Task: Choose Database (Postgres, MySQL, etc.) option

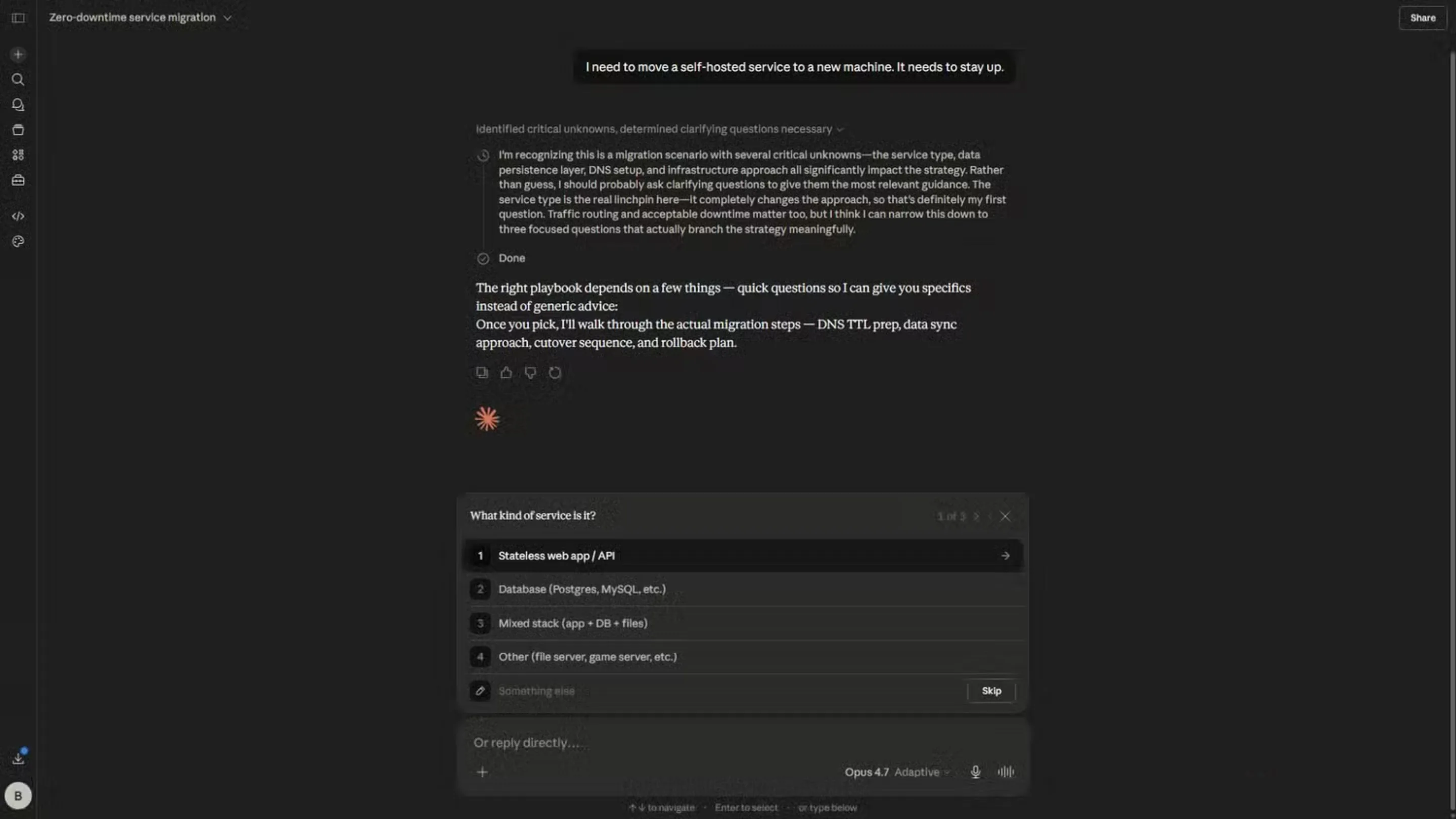Action: coord(743,589)
